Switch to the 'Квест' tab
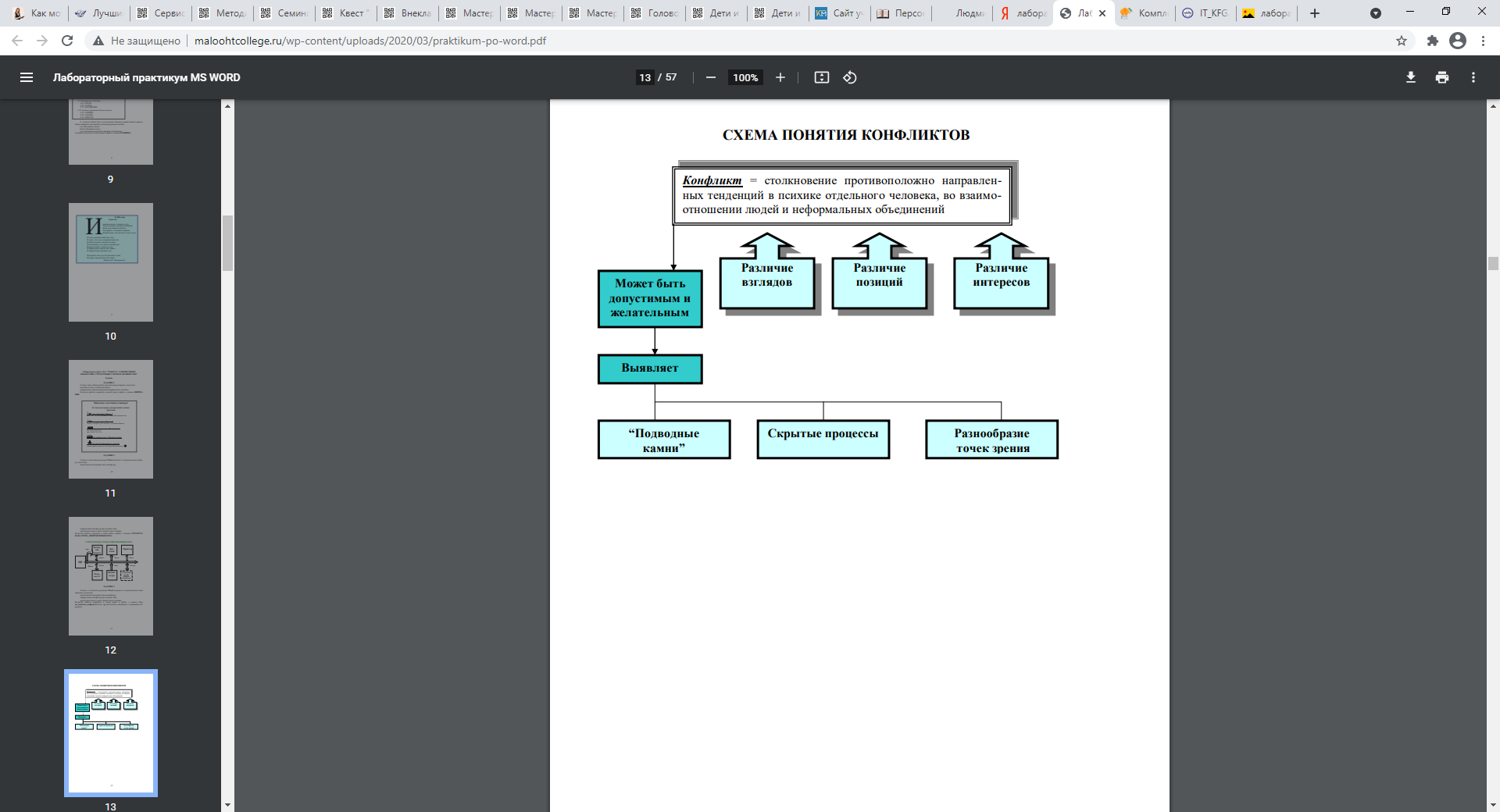Image resolution: width=1500 pixels, height=812 pixels. pyautogui.click(x=346, y=13)
